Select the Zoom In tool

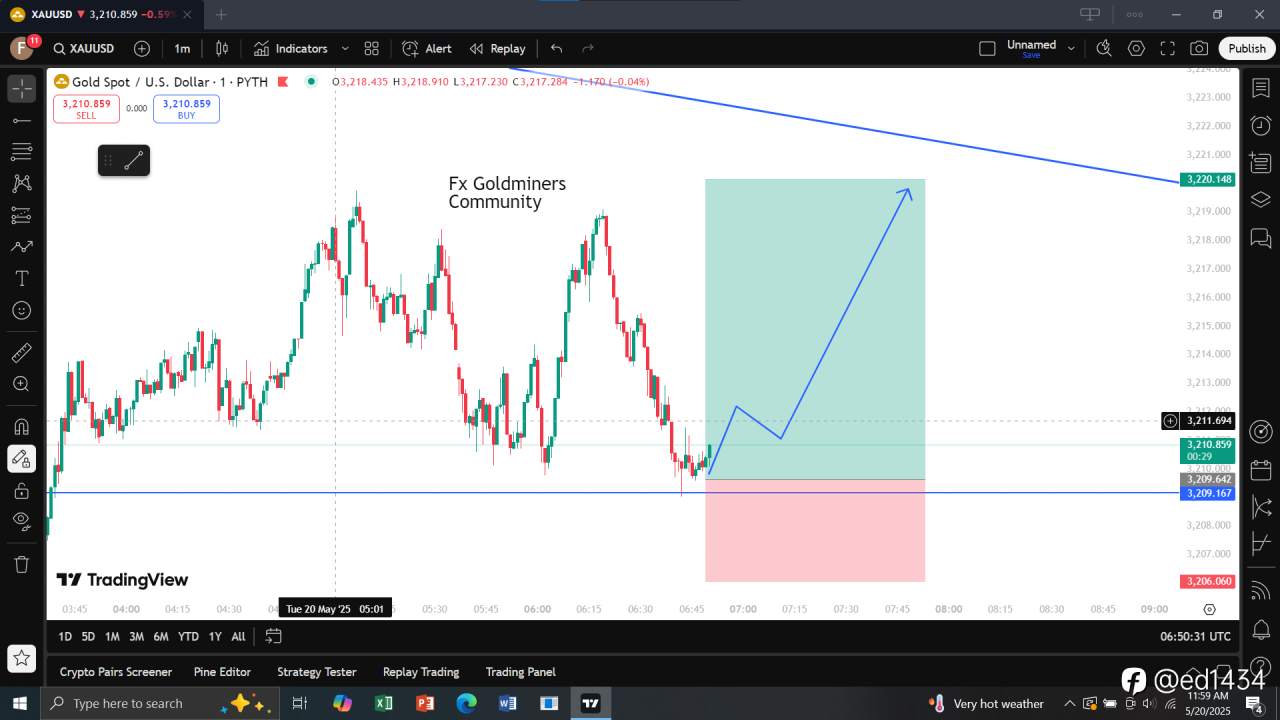pos(22,384)
